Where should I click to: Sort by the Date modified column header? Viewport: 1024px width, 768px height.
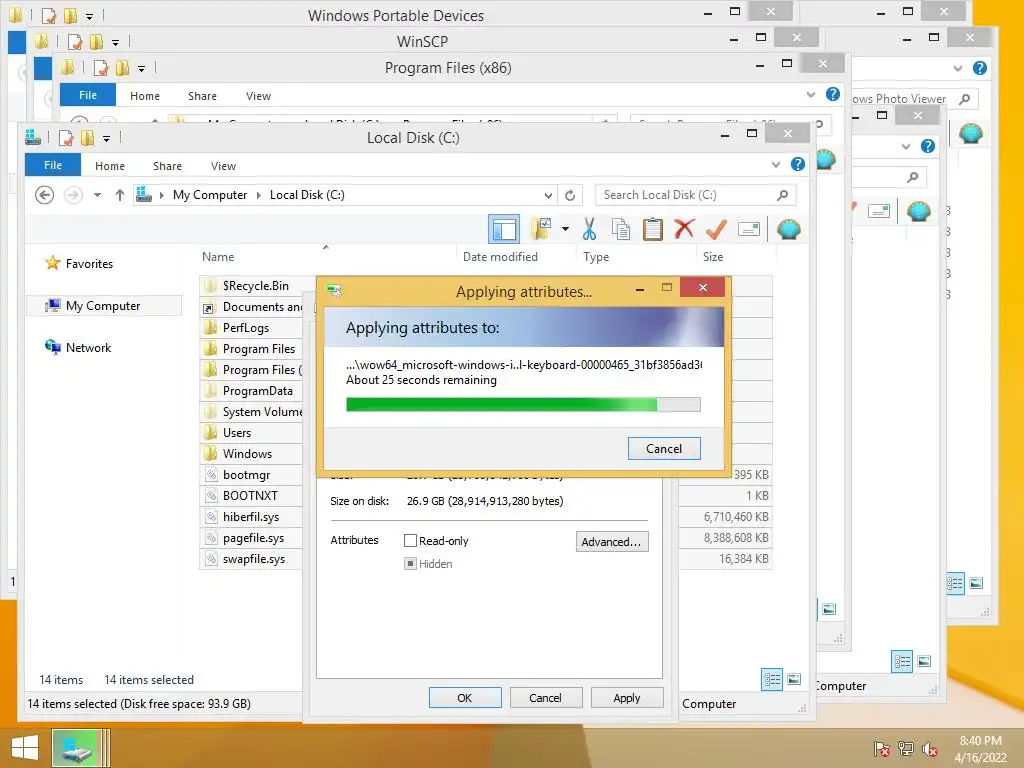point(500,257)
